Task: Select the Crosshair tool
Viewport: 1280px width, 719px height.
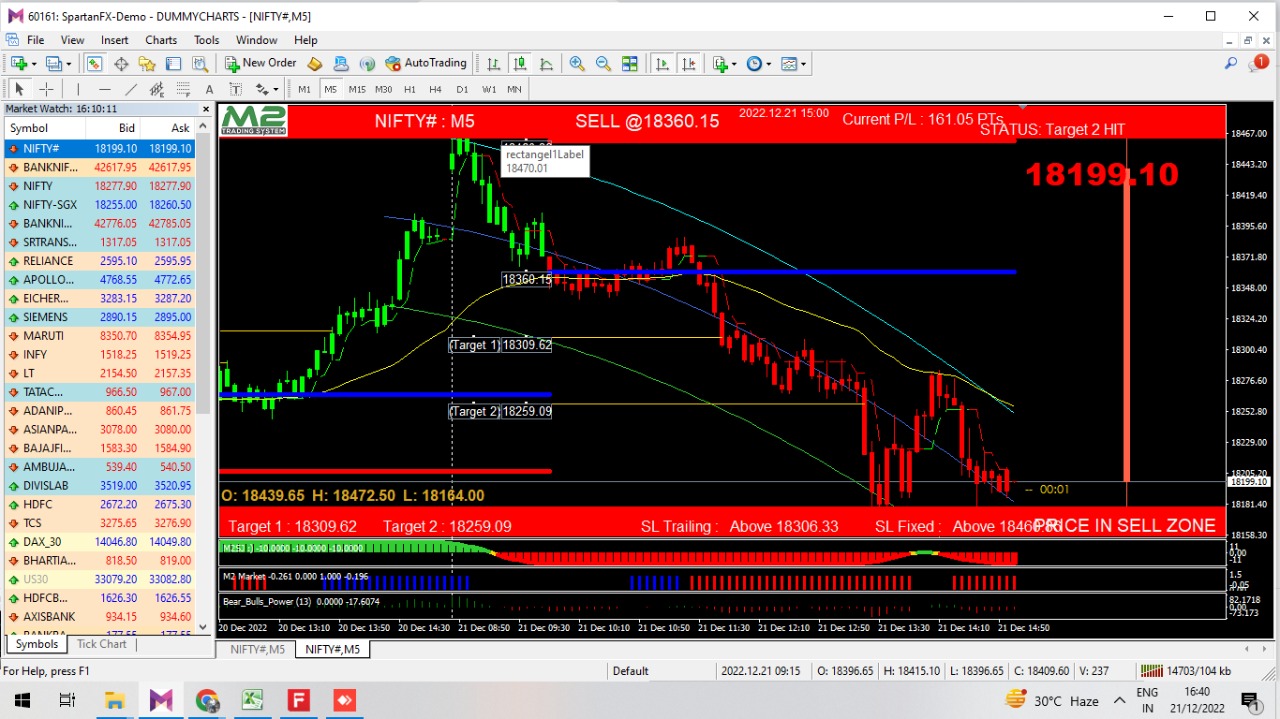Action: coord(46,89)
